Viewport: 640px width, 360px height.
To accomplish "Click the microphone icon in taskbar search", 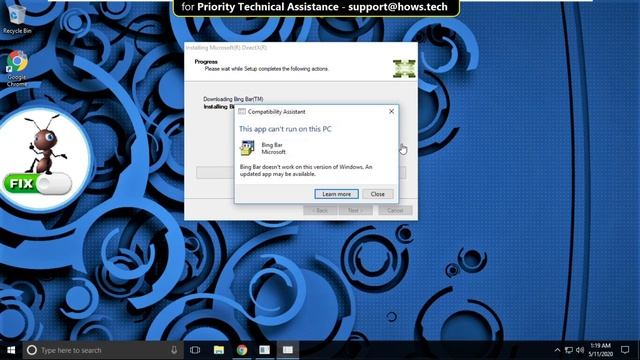I will click(x=174, y=350).
